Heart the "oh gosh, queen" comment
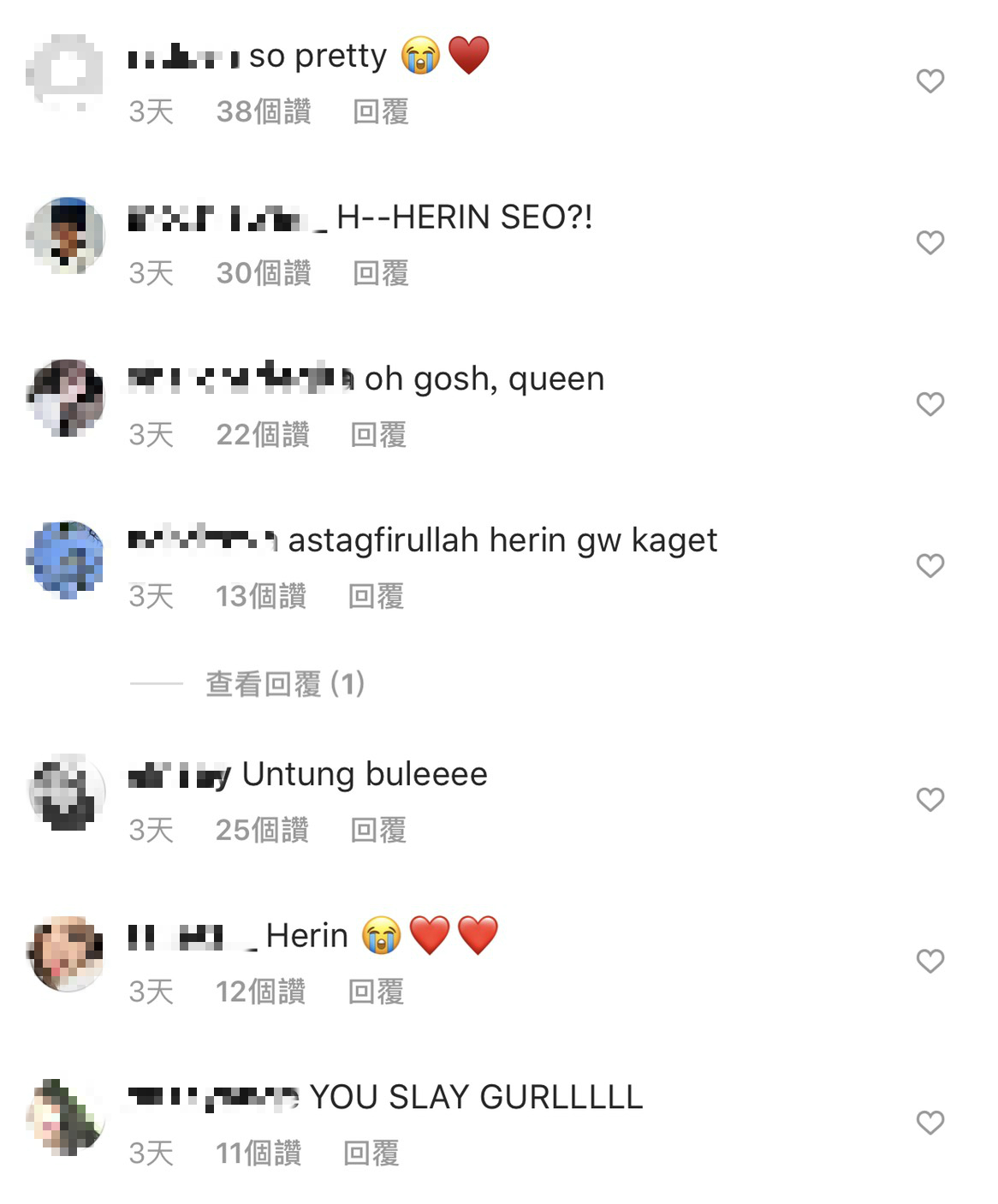998x1204 pixels. [930, 404]
